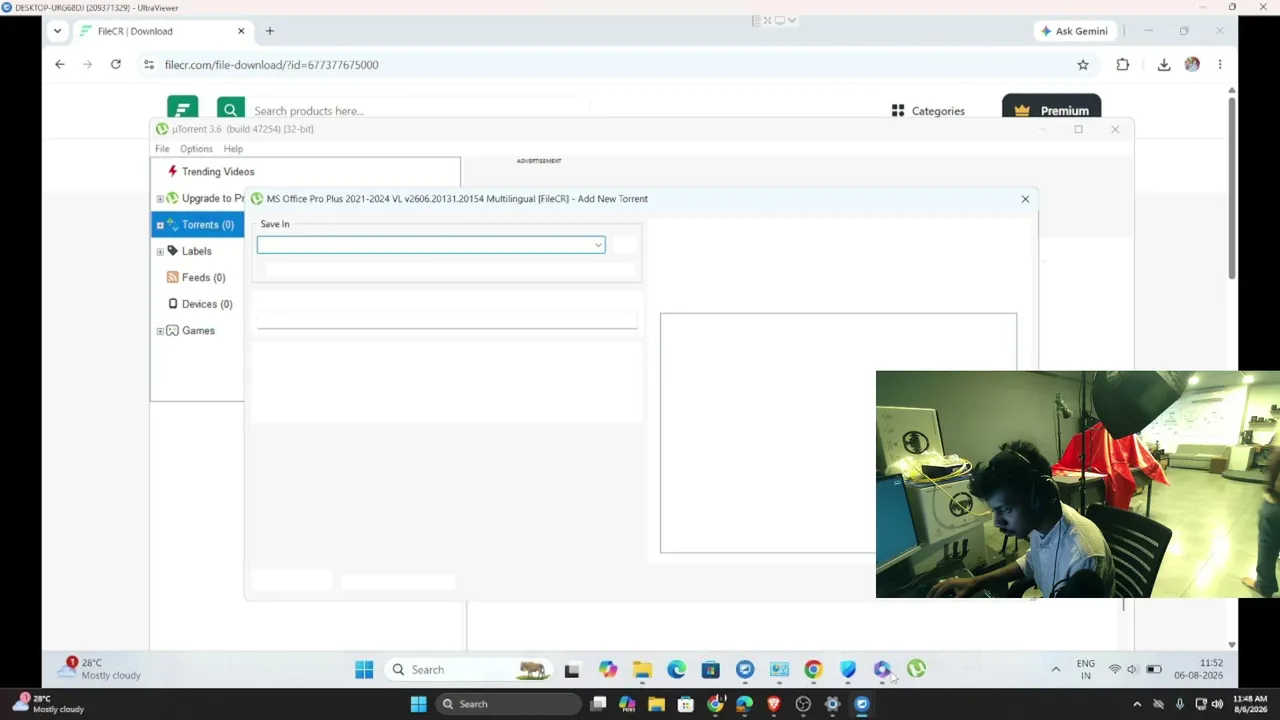
Task: Open uTorrent from the remote taskbar
Action: click(x=916, y=670)
